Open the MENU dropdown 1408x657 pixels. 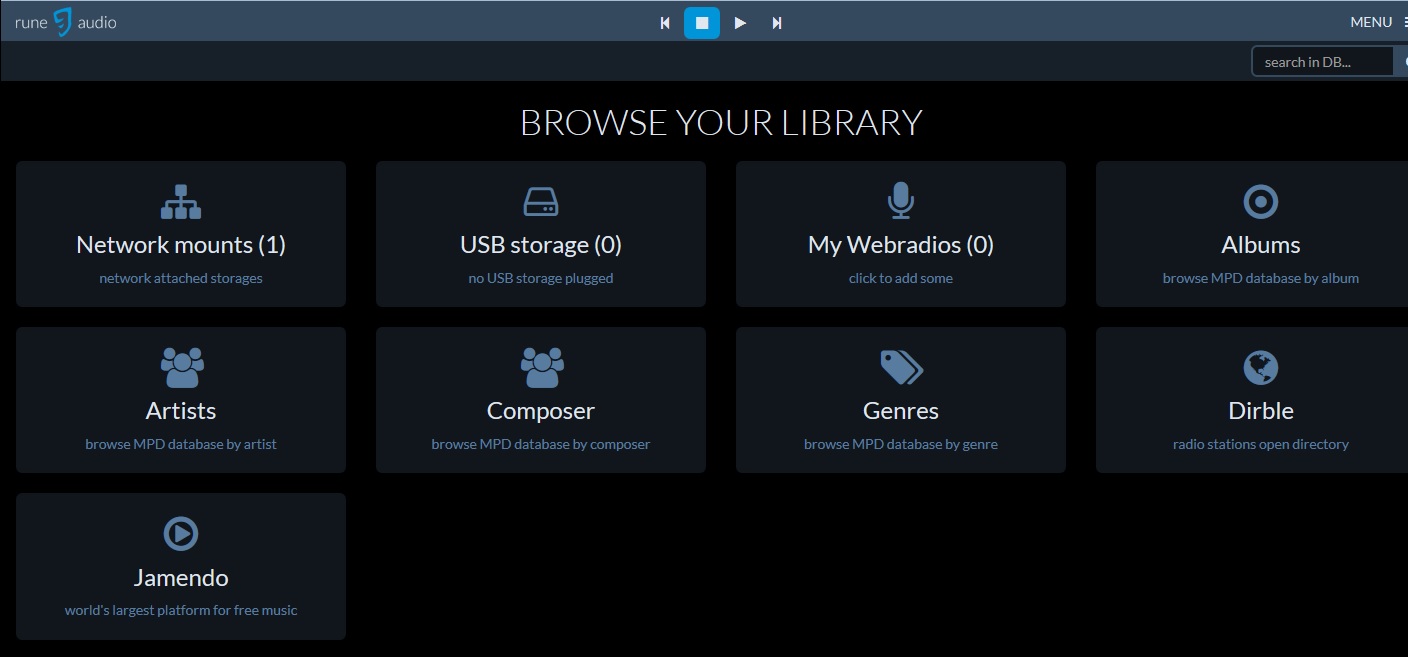[x=1376, y=22]
